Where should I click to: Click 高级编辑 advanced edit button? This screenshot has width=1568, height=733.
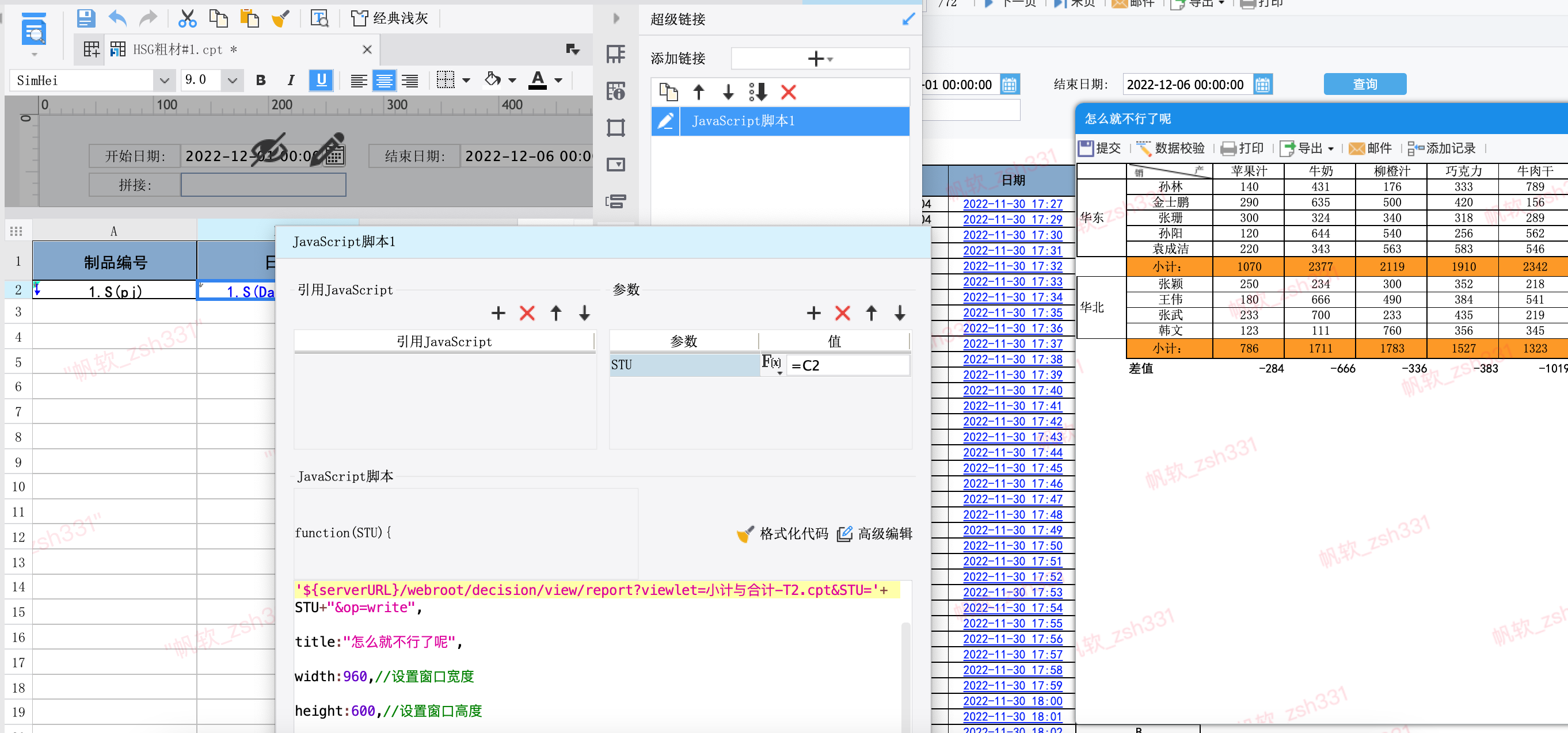(874, 534)
